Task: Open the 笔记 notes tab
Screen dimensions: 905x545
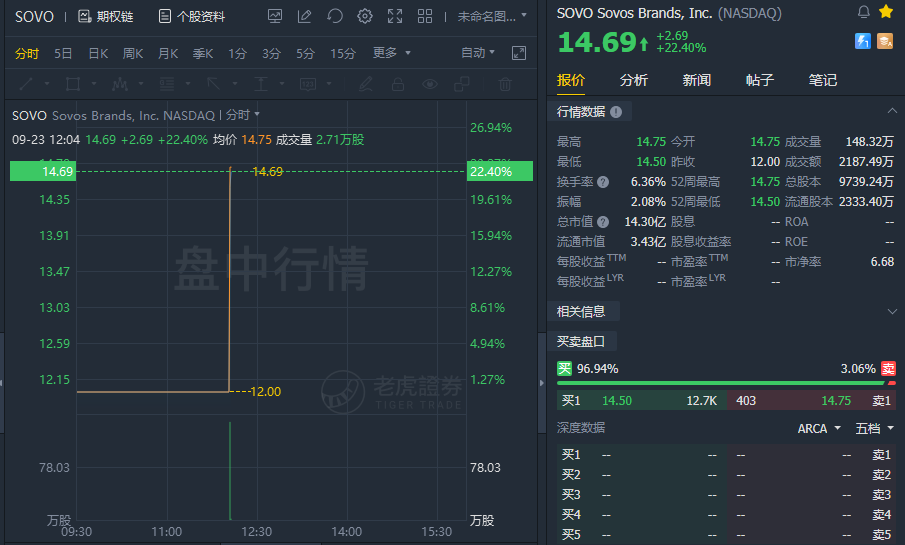Action: click(822, 80)
